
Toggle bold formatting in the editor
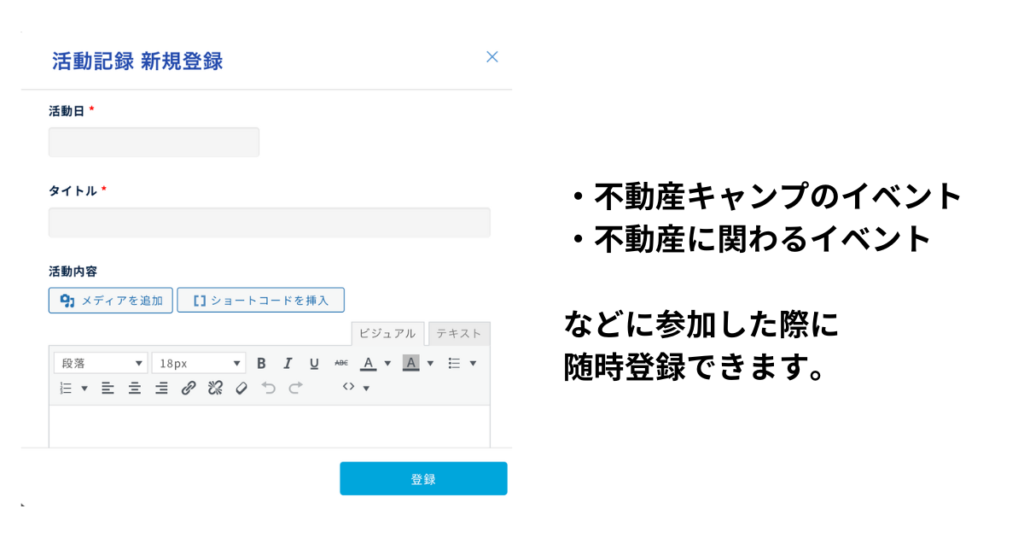[261, 363]
